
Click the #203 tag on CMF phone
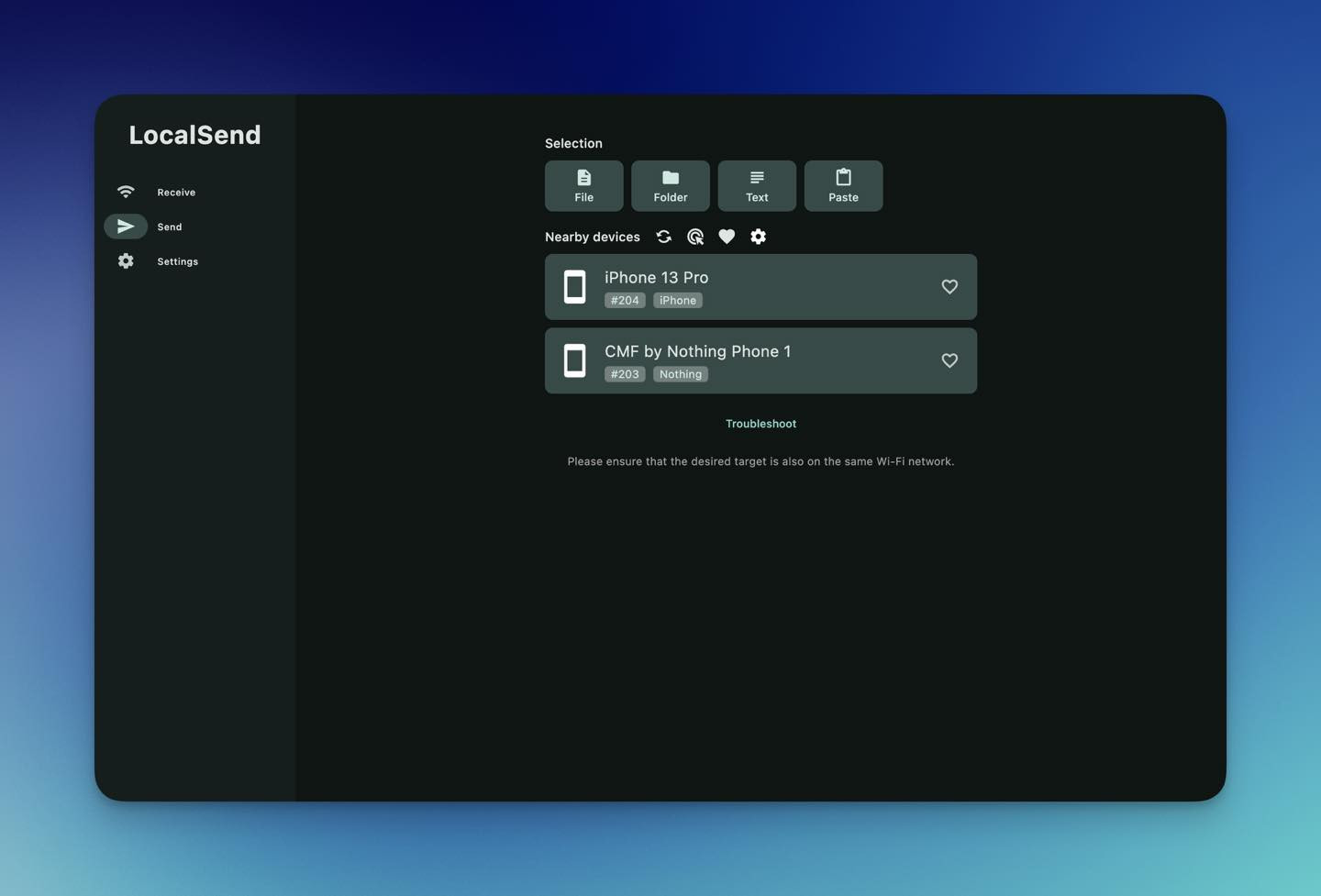click(x=625, y=374)
